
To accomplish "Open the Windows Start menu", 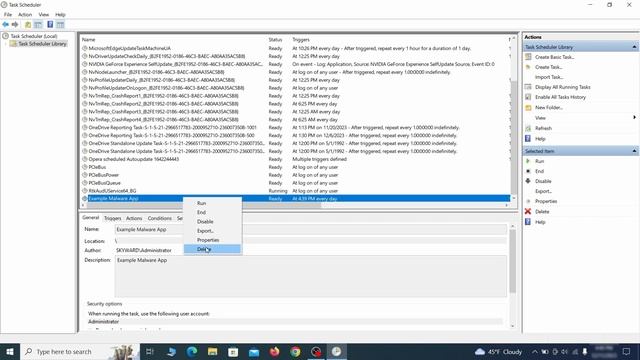I will (10, 351).
